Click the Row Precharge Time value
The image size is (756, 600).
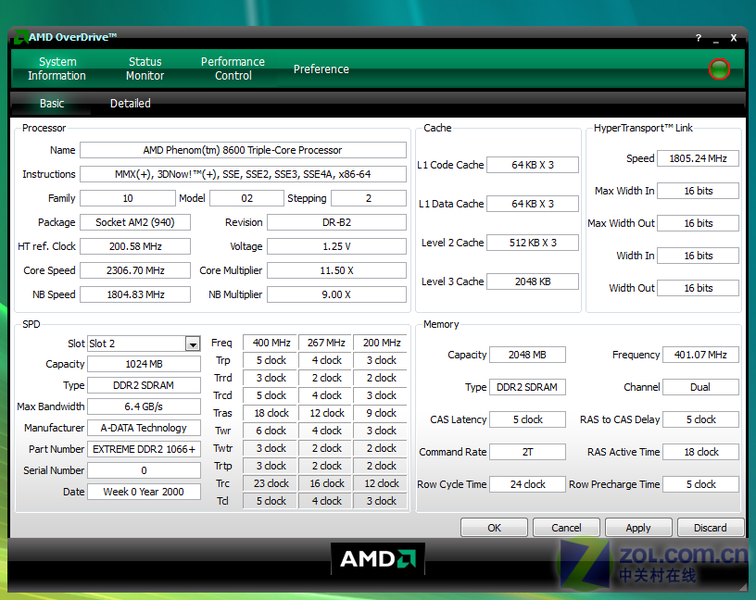tap(701, 484)
